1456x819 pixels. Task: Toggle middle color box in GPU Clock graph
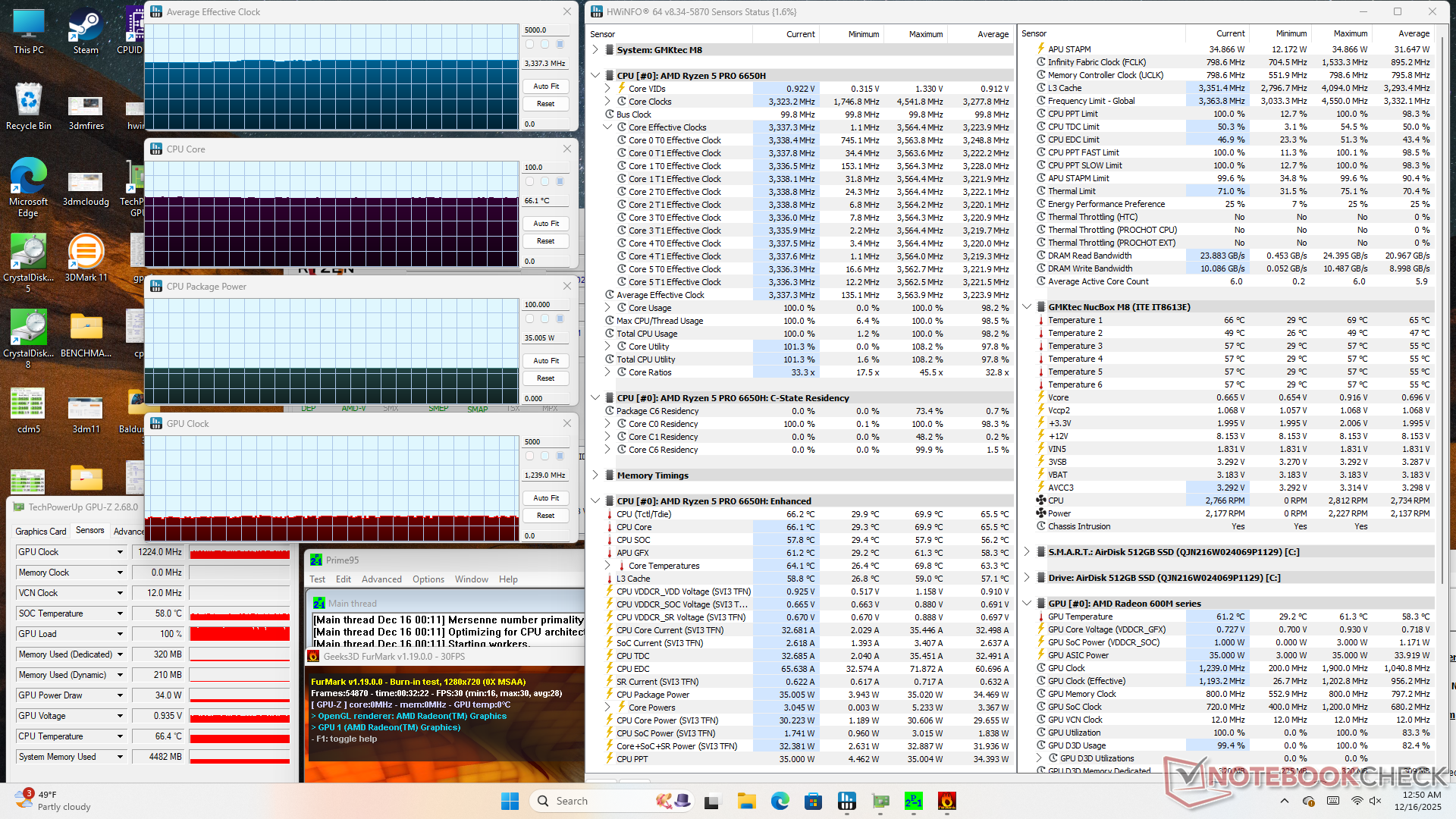544,457
